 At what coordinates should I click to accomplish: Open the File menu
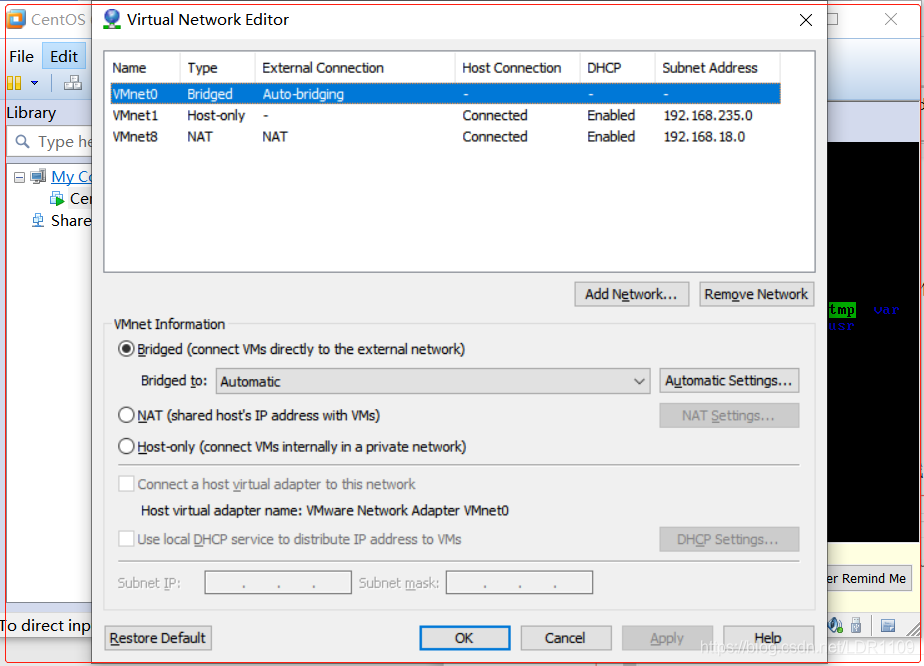click(21, 57)
